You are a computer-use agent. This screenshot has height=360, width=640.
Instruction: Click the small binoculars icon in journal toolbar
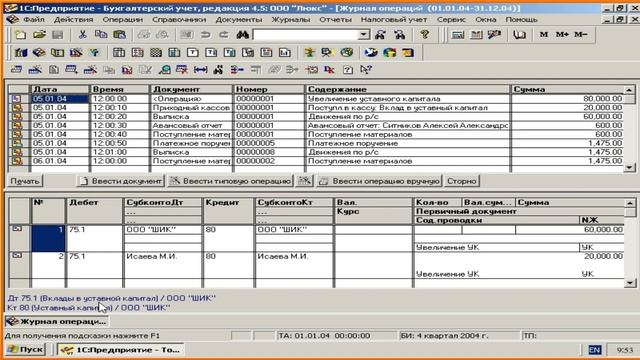coord(218,70)
